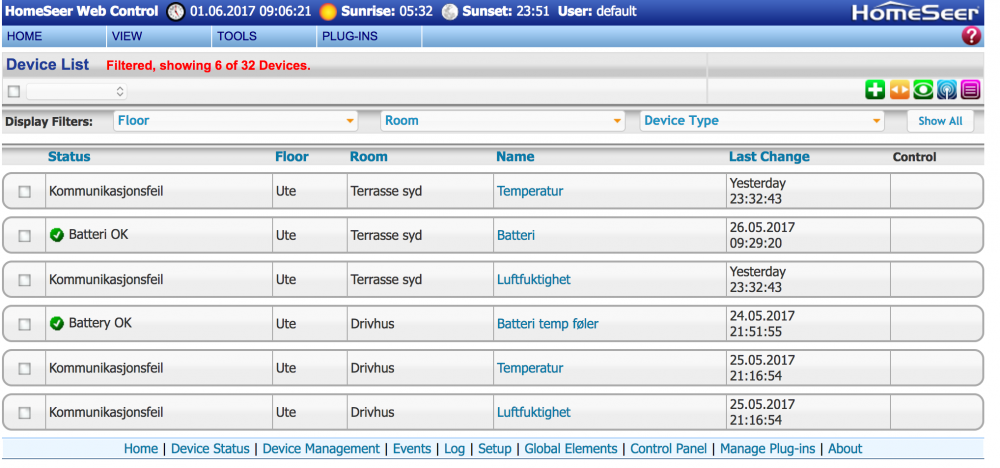Click the green eye view icon
Screen dimensions: 1000x468
tap(923, 90)
